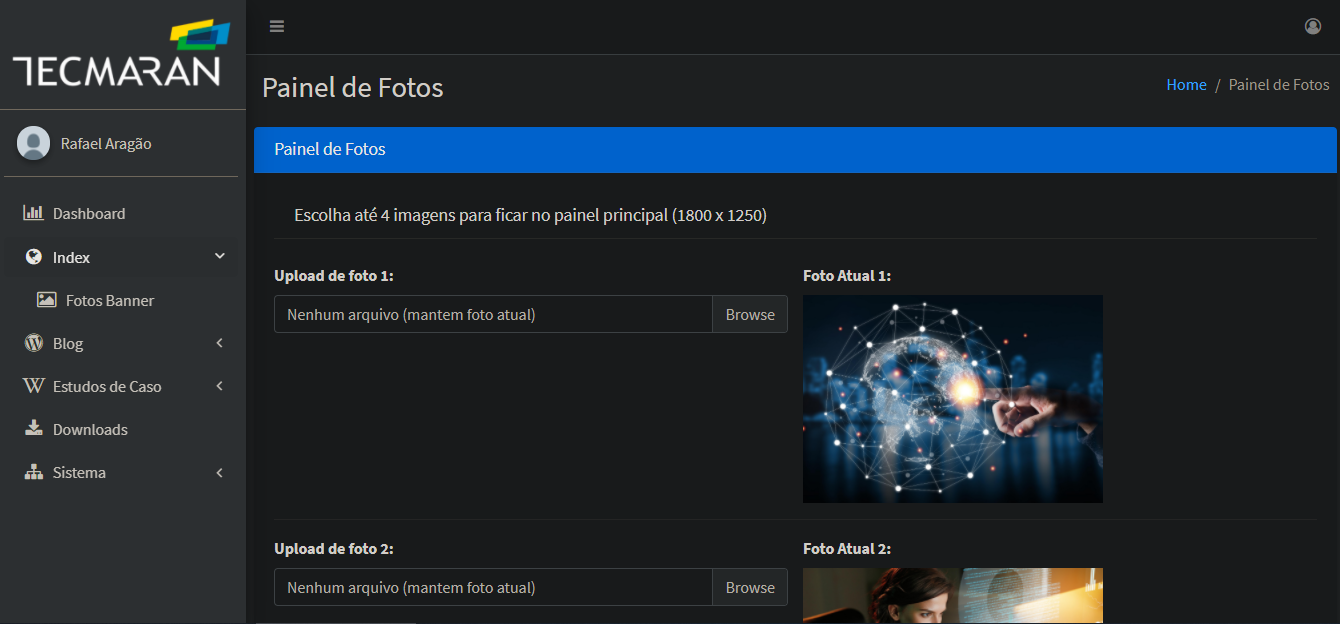This screenshot has width=1340, height=624.
Task: Click the Tecmaran logo
Action: tap(122, 54)
